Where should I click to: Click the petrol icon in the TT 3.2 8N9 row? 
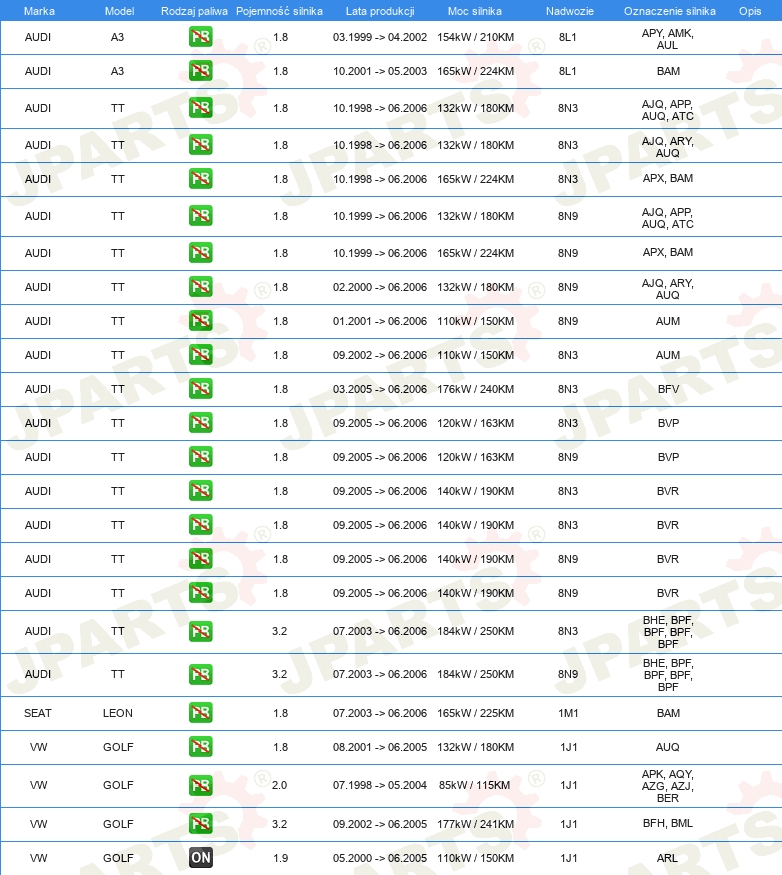(200, 674)
